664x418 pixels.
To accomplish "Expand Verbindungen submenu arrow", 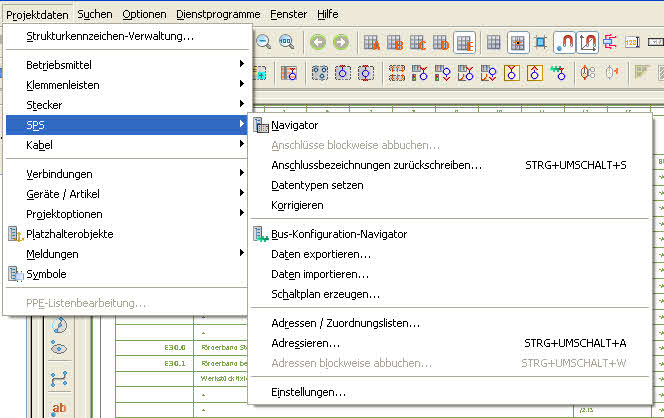I will point(241,172).
